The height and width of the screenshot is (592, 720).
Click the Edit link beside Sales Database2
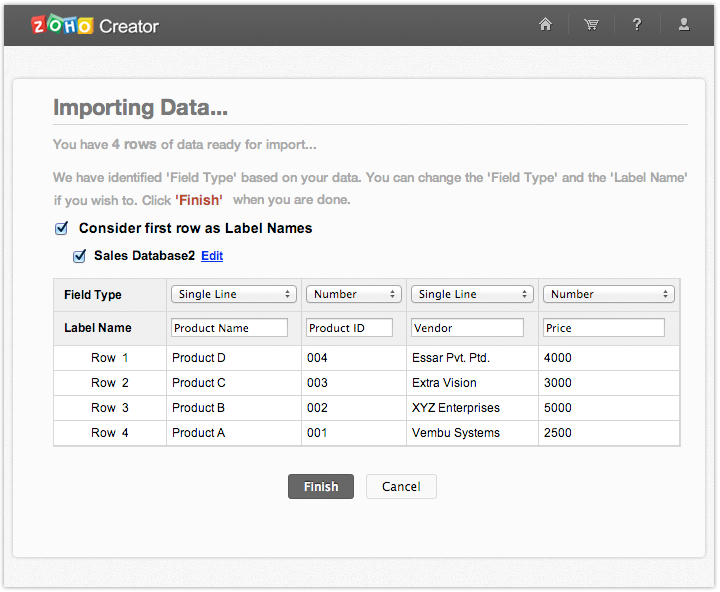[x=212, y=256]
